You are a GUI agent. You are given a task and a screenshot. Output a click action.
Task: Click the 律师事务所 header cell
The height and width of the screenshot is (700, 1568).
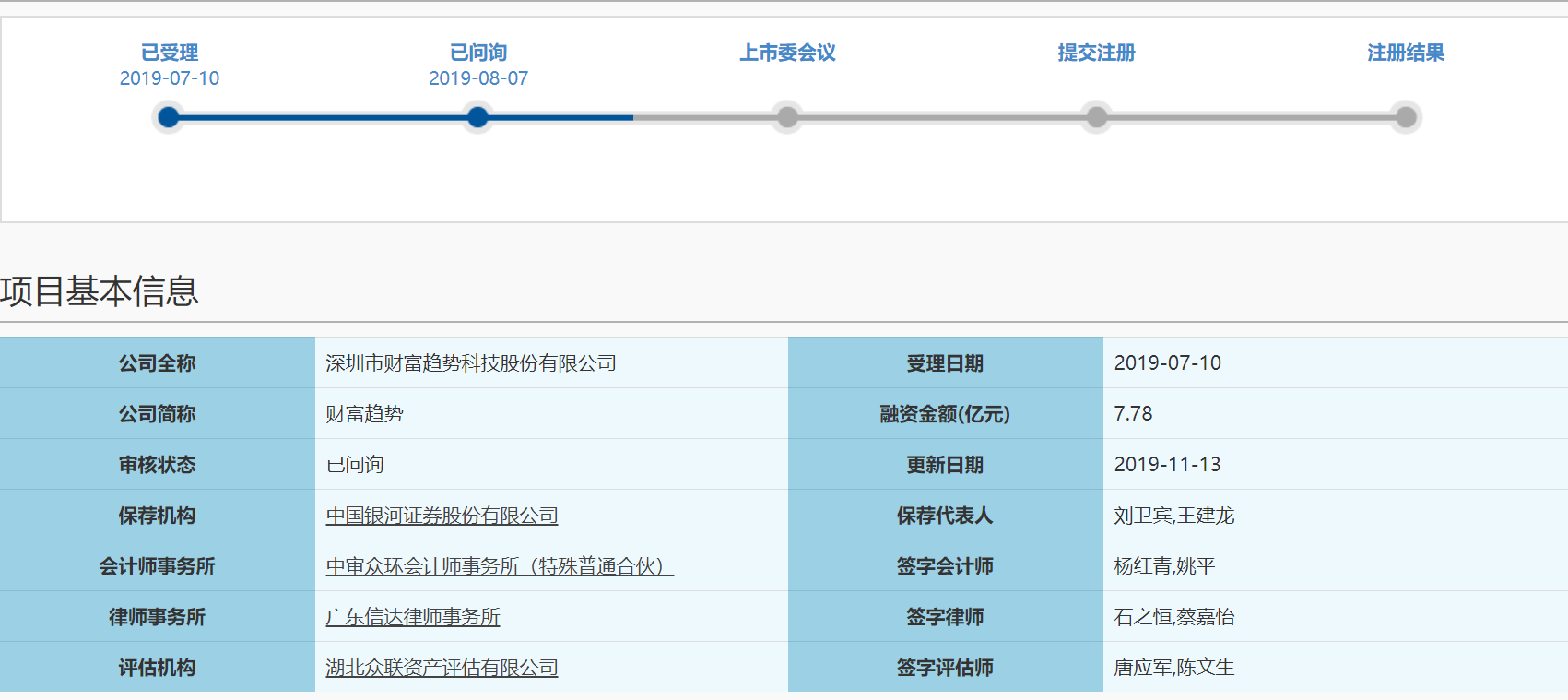point(158,616)
